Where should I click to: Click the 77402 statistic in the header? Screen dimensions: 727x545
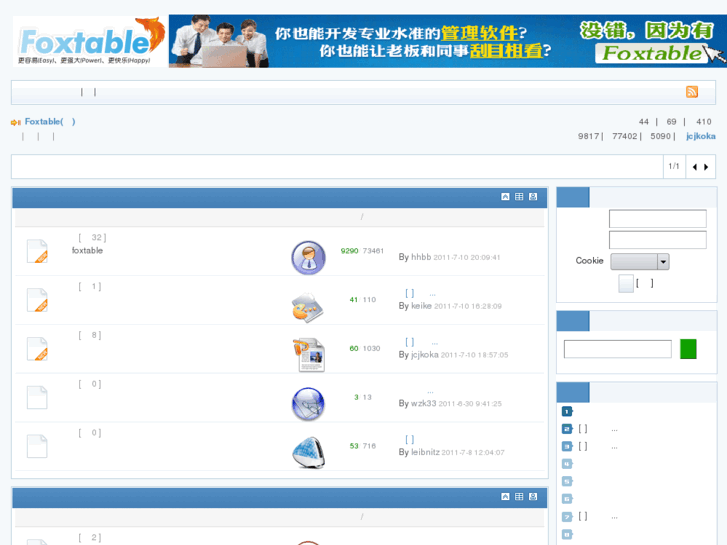coord(625,136)
